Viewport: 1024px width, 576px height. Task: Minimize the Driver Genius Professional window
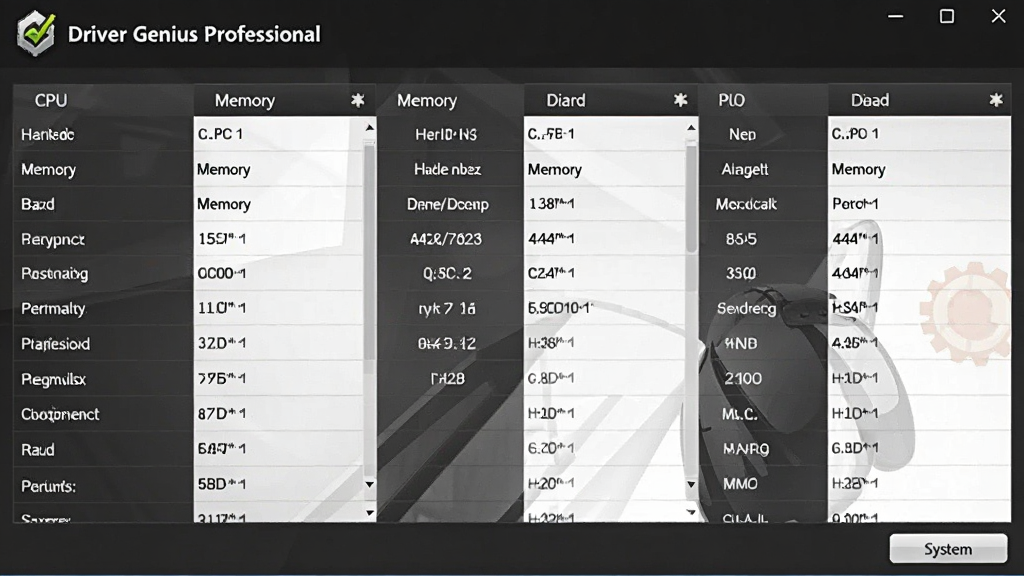coord(895,16)
